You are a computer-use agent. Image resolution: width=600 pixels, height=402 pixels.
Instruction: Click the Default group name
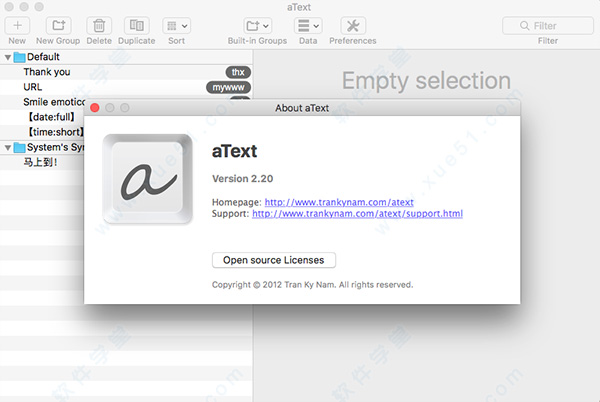coord(43,57)
